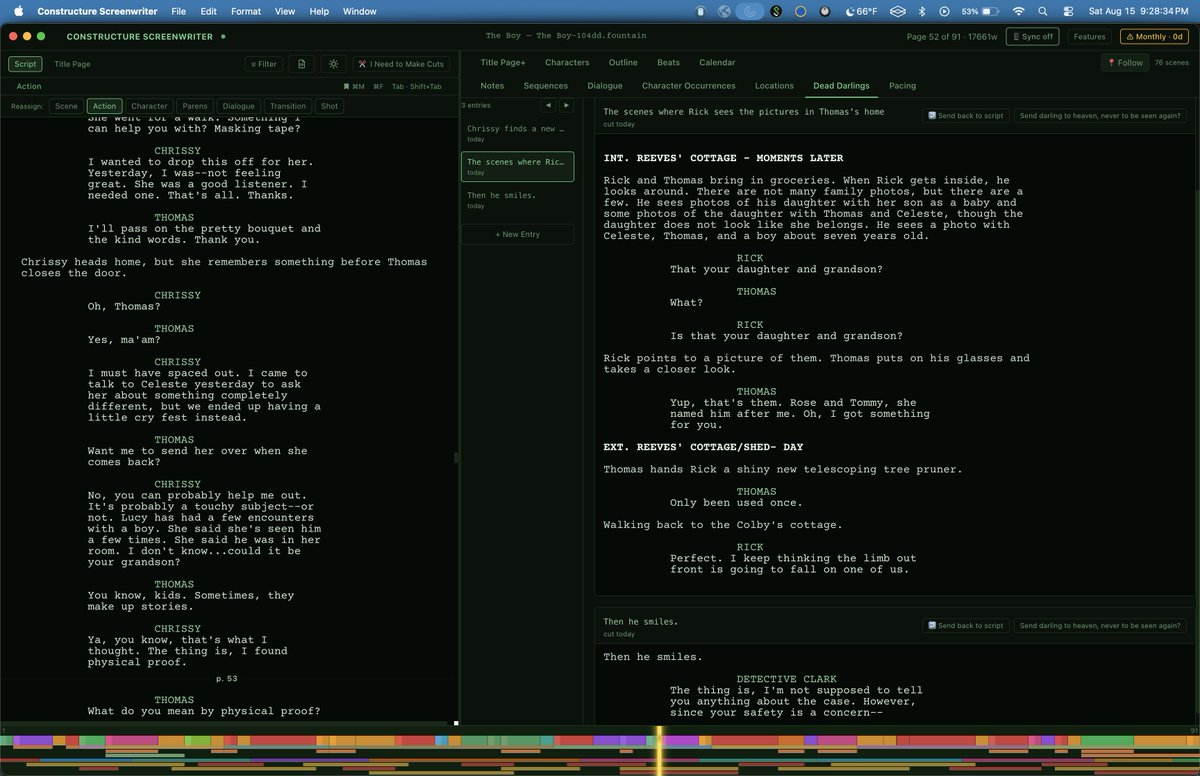Send Rick pictures darling to heaven

pyautogui.click(x=1101, y=115)
